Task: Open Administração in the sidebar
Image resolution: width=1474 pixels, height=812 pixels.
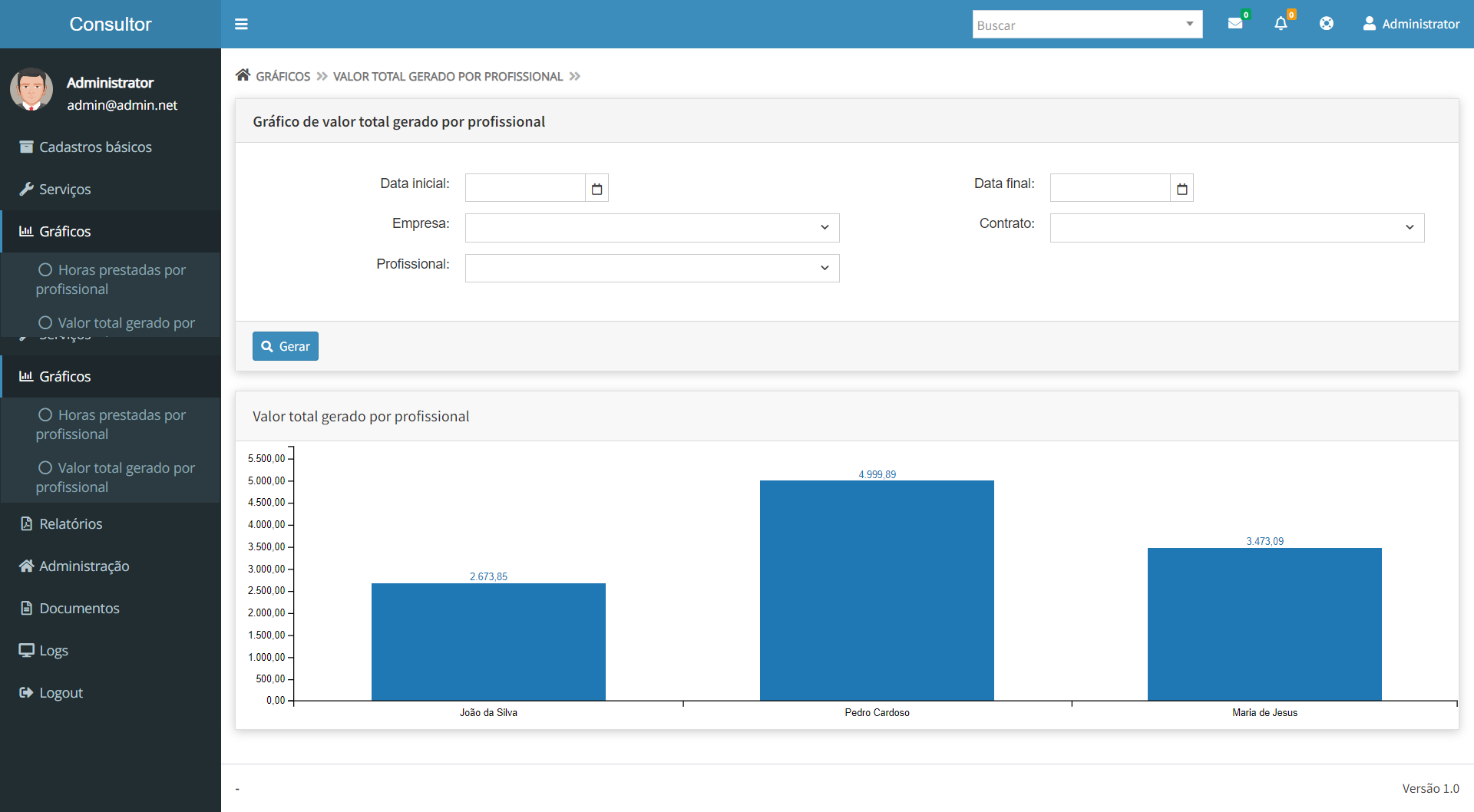Action: (111, 566)
